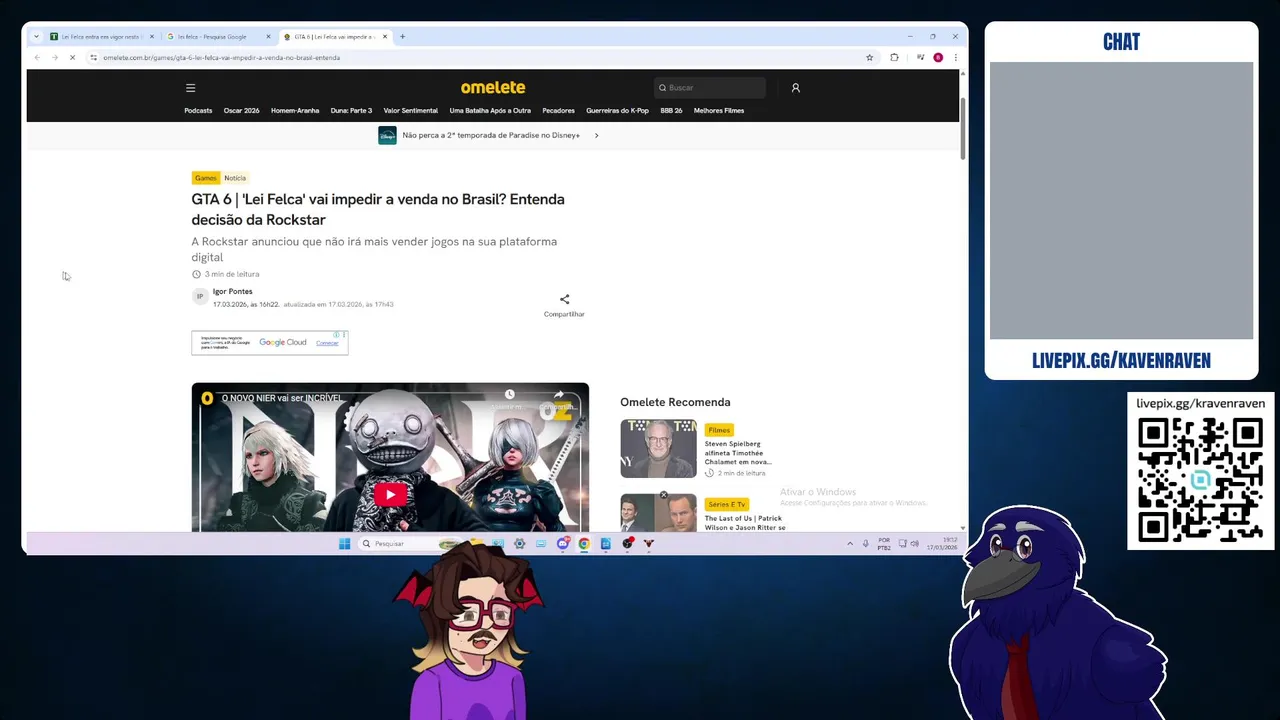Click the Games category tag
The height and width of the screenshot is (720, 1280).
[x=205, y=178]
